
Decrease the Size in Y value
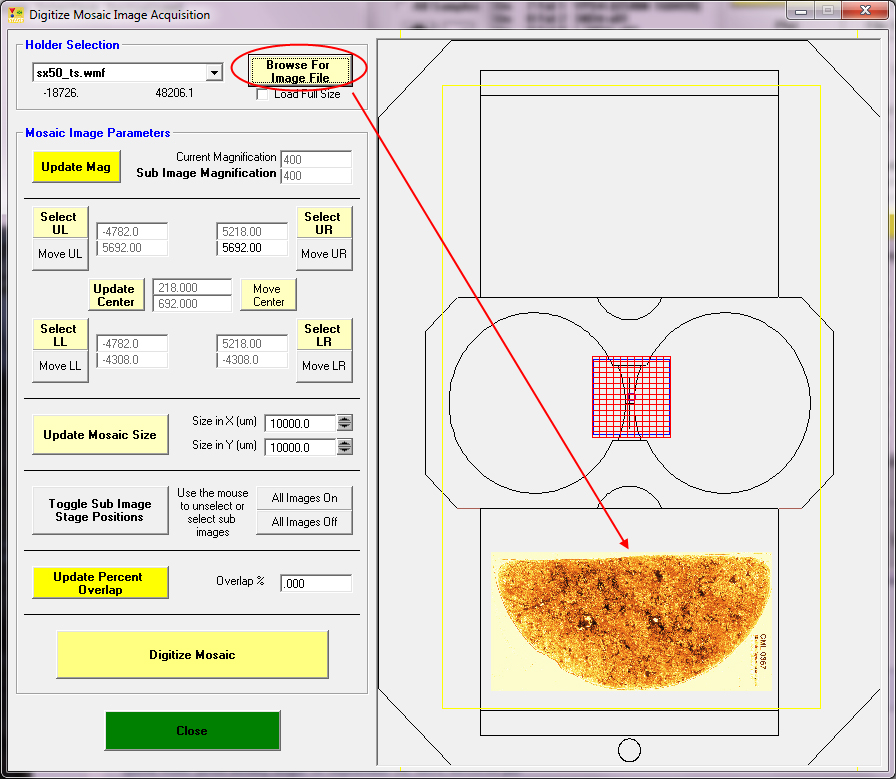[345, 452]
